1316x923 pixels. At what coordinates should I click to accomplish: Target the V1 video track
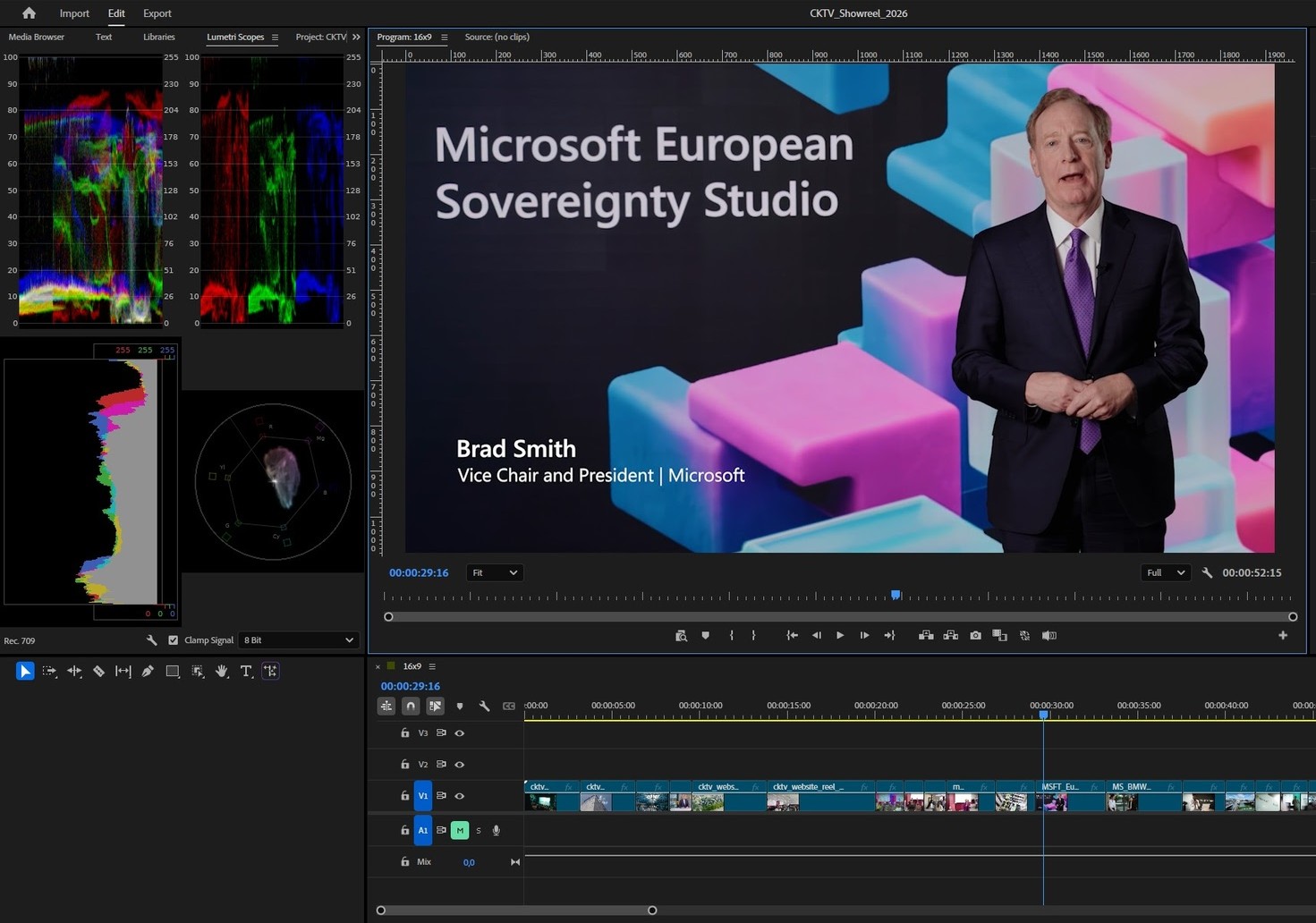pos(423,796)
